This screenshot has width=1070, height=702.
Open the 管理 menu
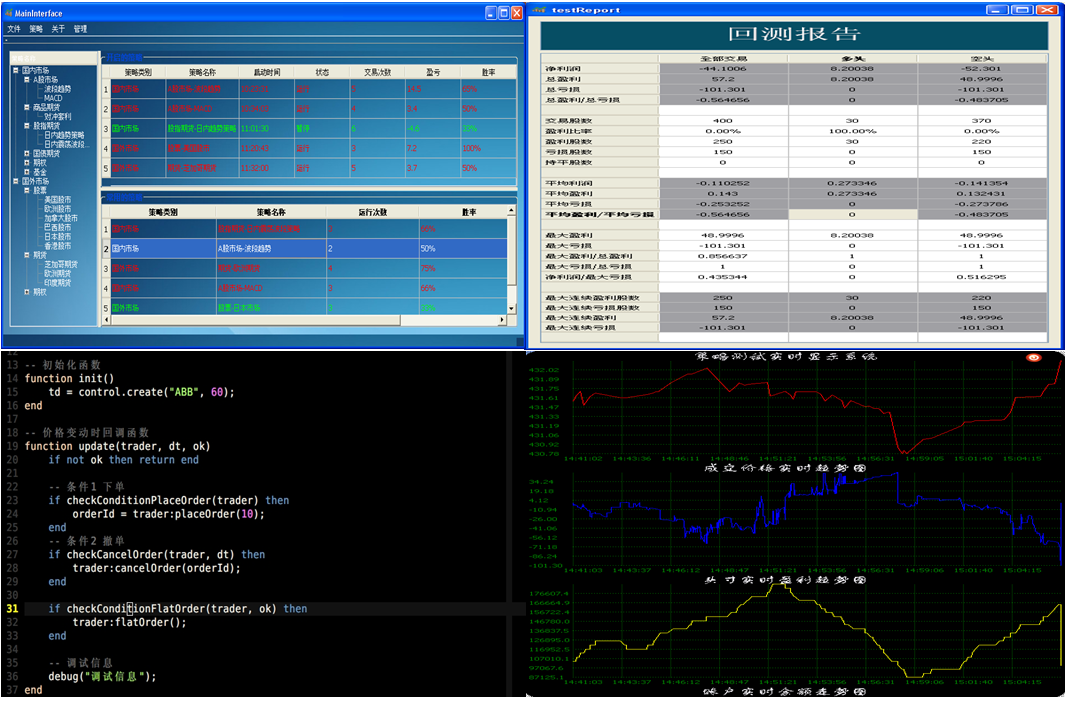point(80,29)
